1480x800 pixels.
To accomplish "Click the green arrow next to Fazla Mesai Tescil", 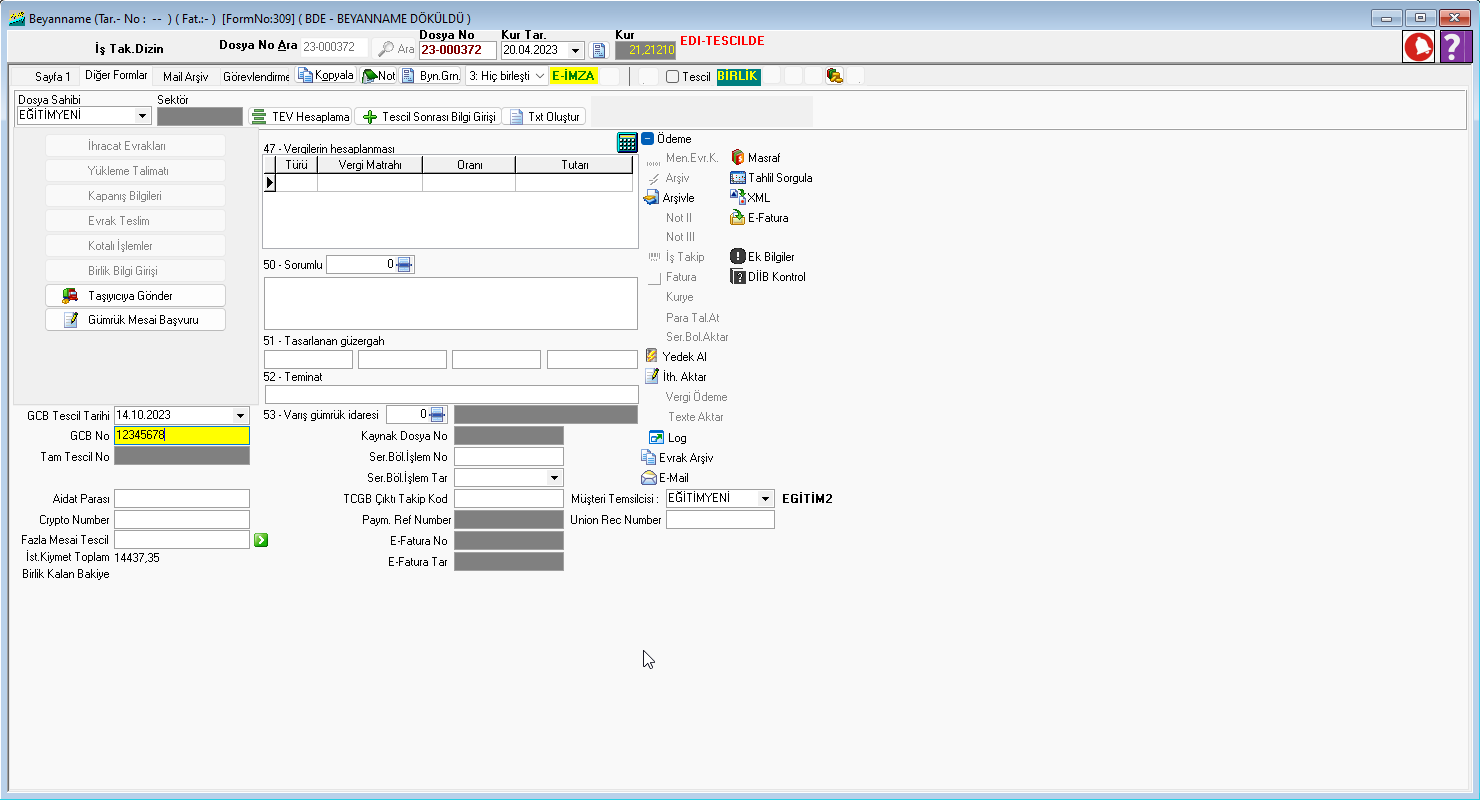I will (x=261, y=540).
